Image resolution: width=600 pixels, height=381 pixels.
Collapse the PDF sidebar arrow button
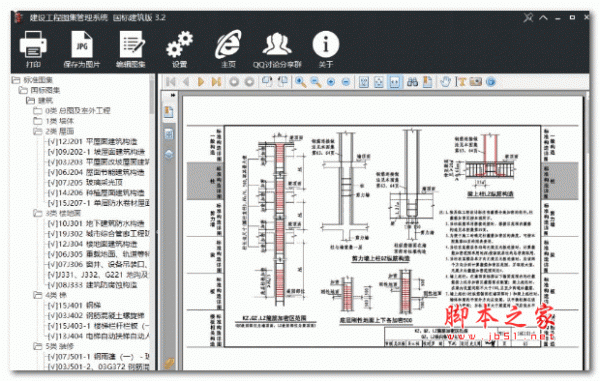tap(173, 95)
